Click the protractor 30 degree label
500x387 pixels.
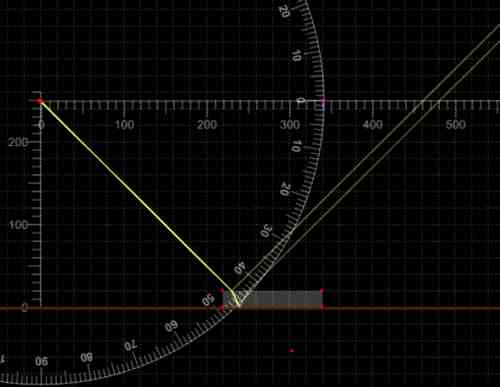coord(266,231)
